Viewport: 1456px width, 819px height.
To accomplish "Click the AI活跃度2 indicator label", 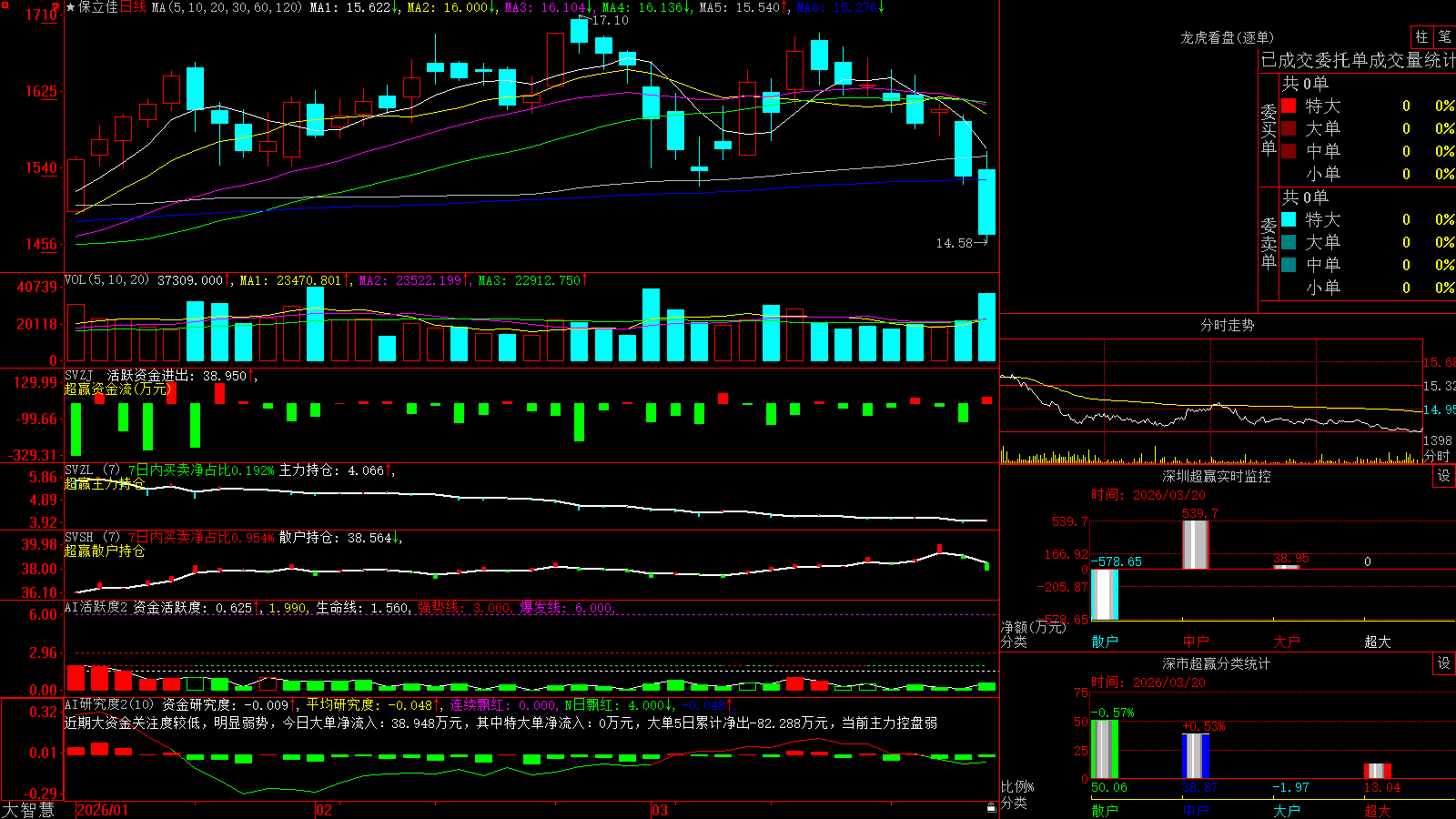I will coord(96,607).
